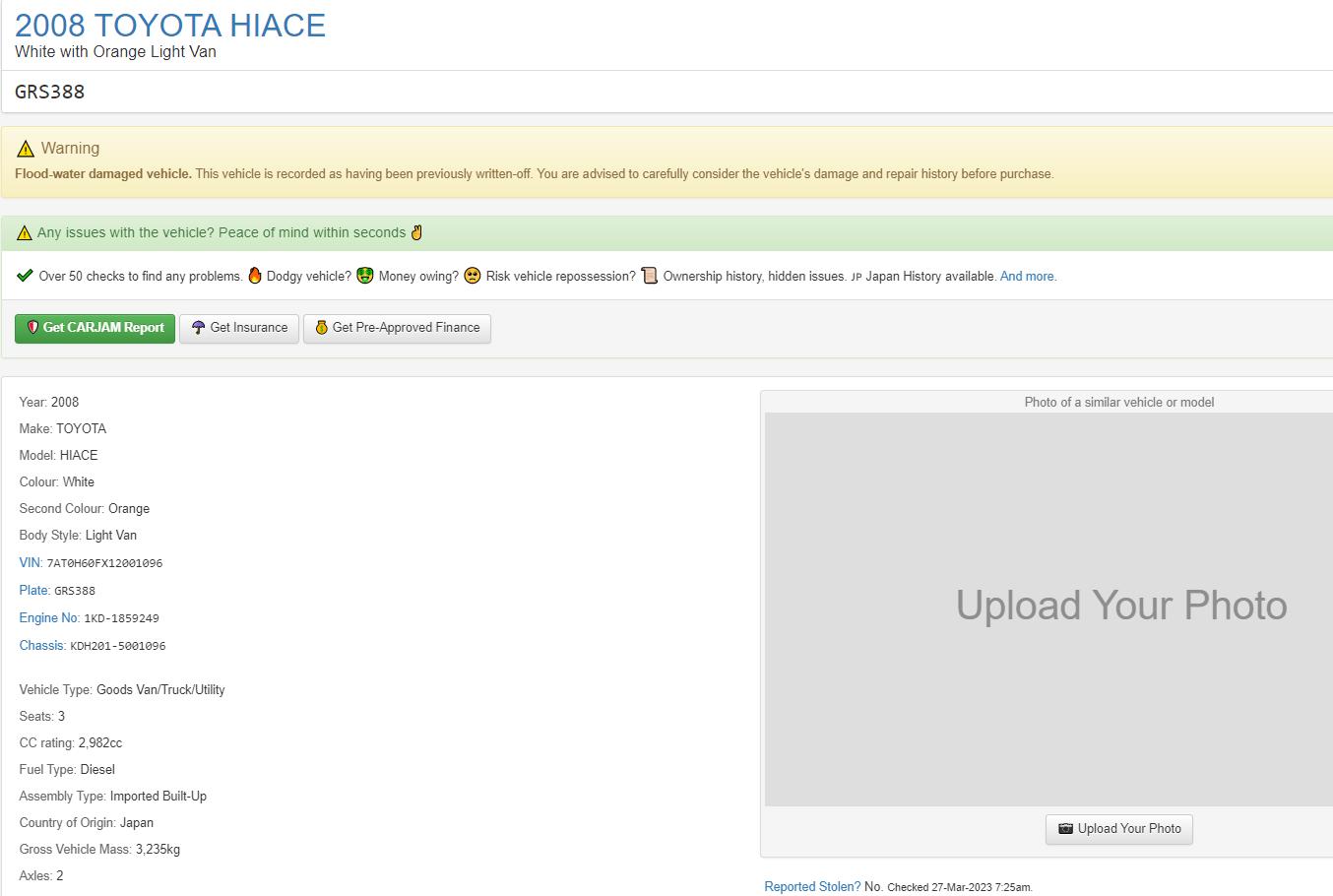Screen dimensions: 1333x896
Task: Click the grey photo placeholder reading Upload Your Photo
Action: [x=1048, y=609]
